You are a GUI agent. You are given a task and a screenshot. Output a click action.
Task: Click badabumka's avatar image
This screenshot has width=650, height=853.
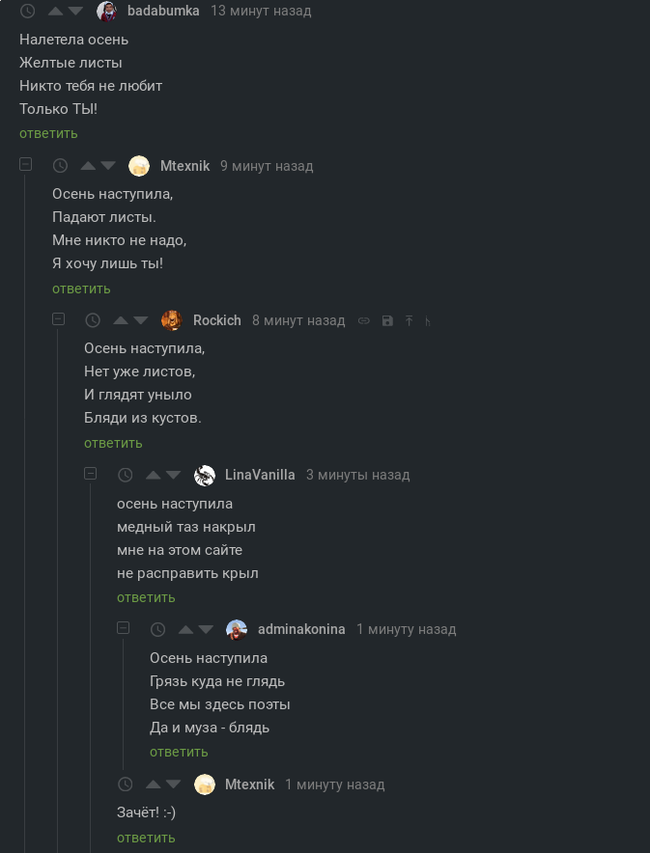point(107,11)
